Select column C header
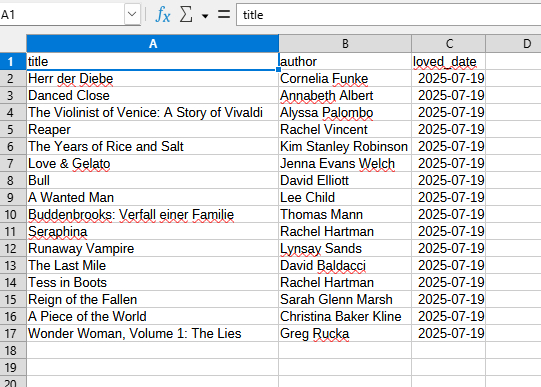 click(449, 43)
